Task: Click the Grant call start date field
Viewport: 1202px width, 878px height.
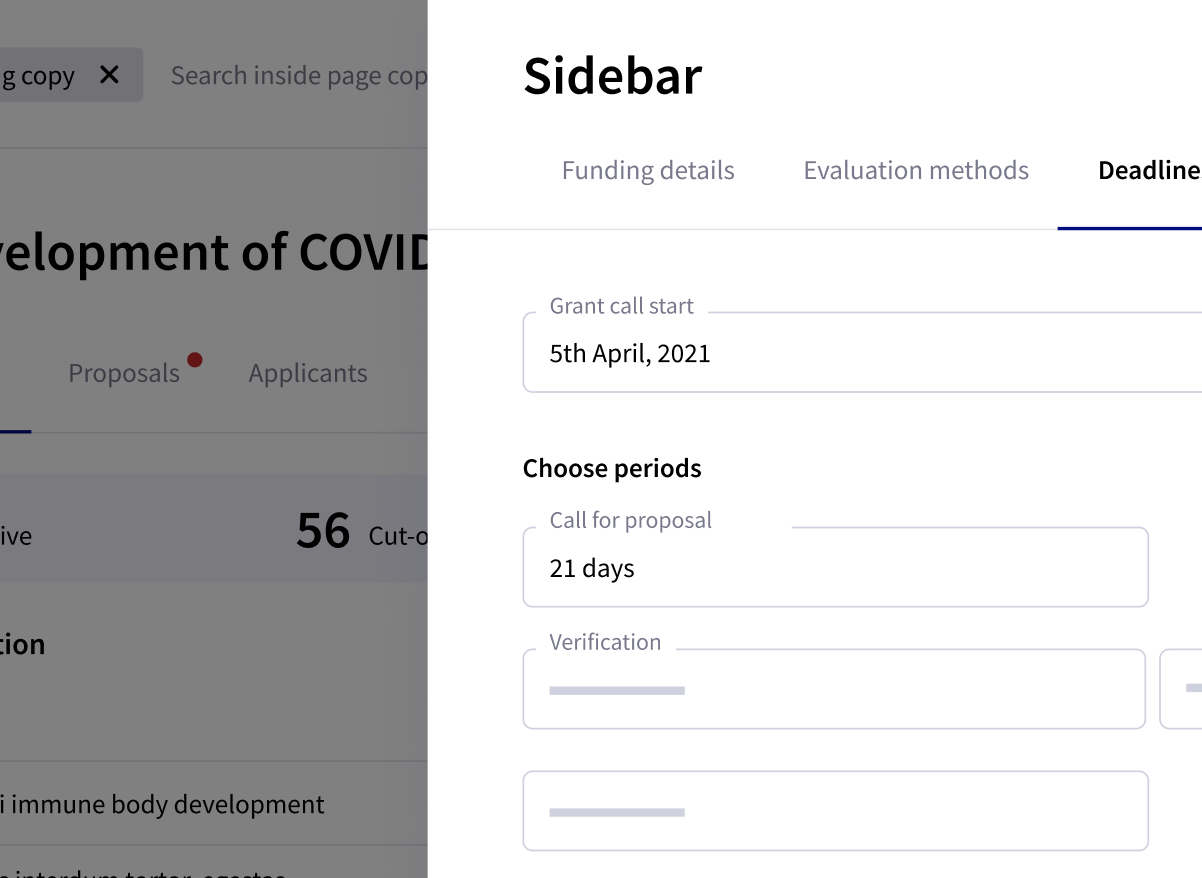Action: coord(860,354)
